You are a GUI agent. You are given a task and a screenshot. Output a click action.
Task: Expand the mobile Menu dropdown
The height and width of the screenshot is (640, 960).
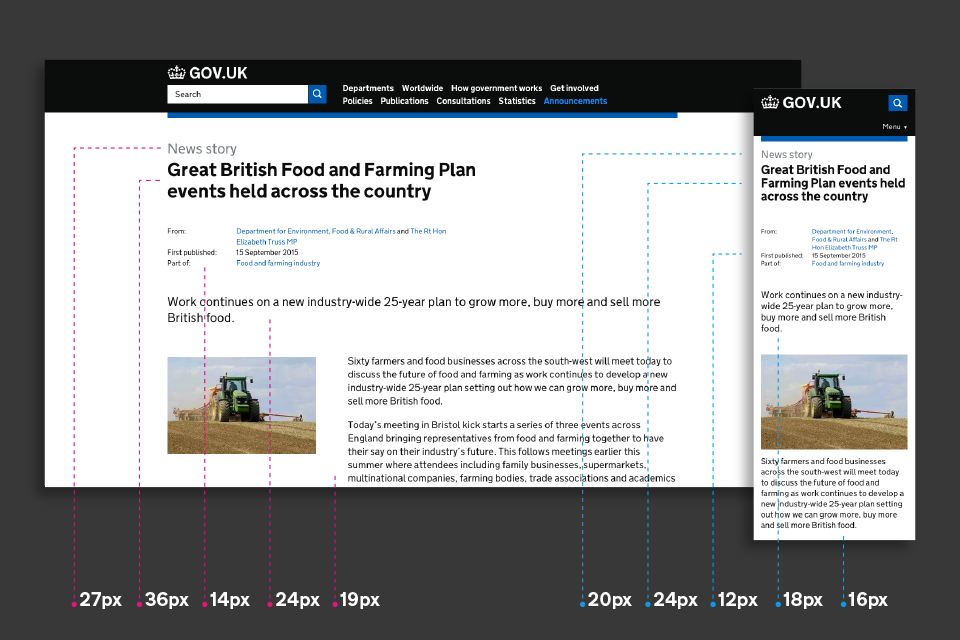pos(894,127)
